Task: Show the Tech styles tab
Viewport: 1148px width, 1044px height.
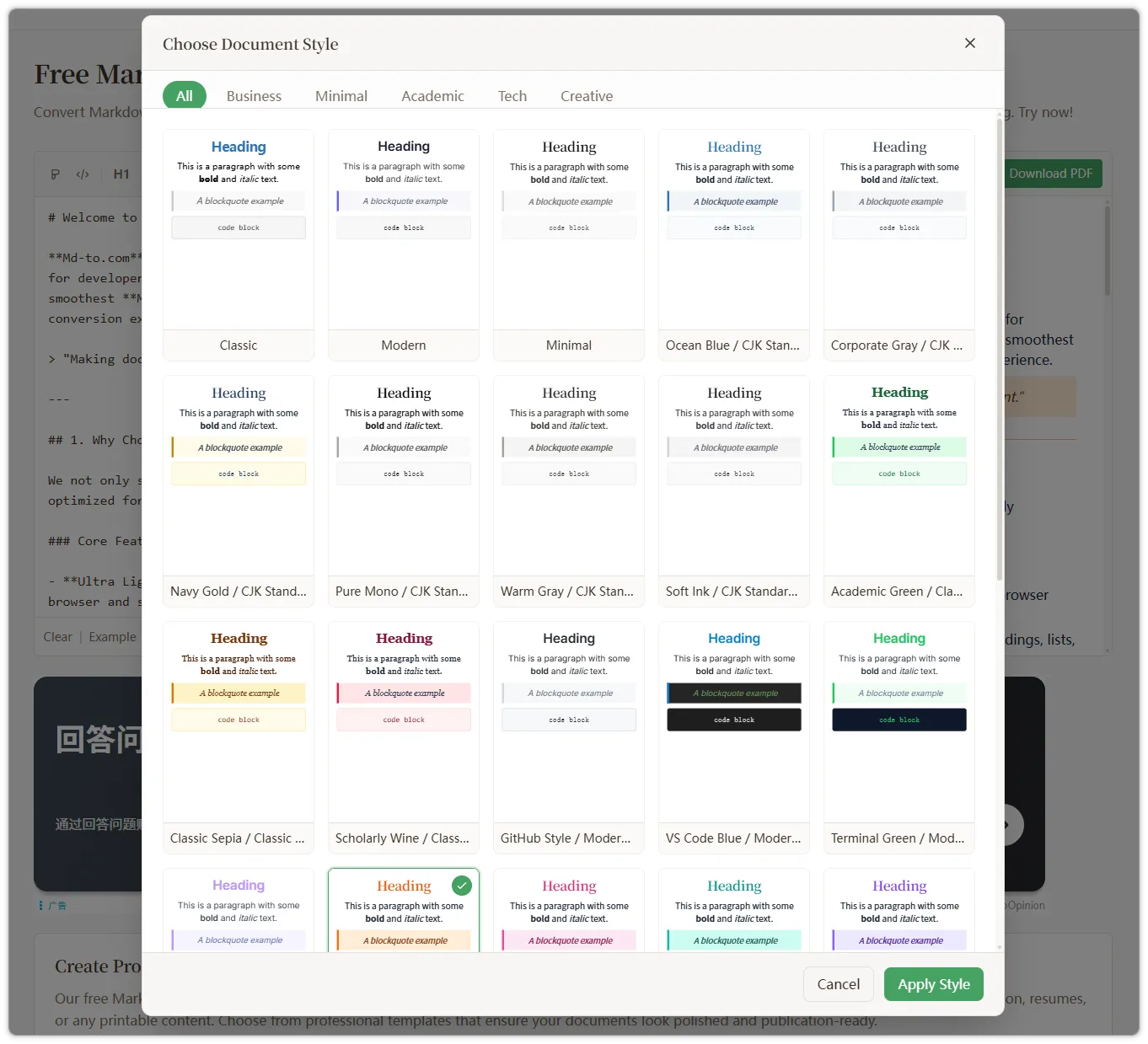Action: [x=512, y=96]
